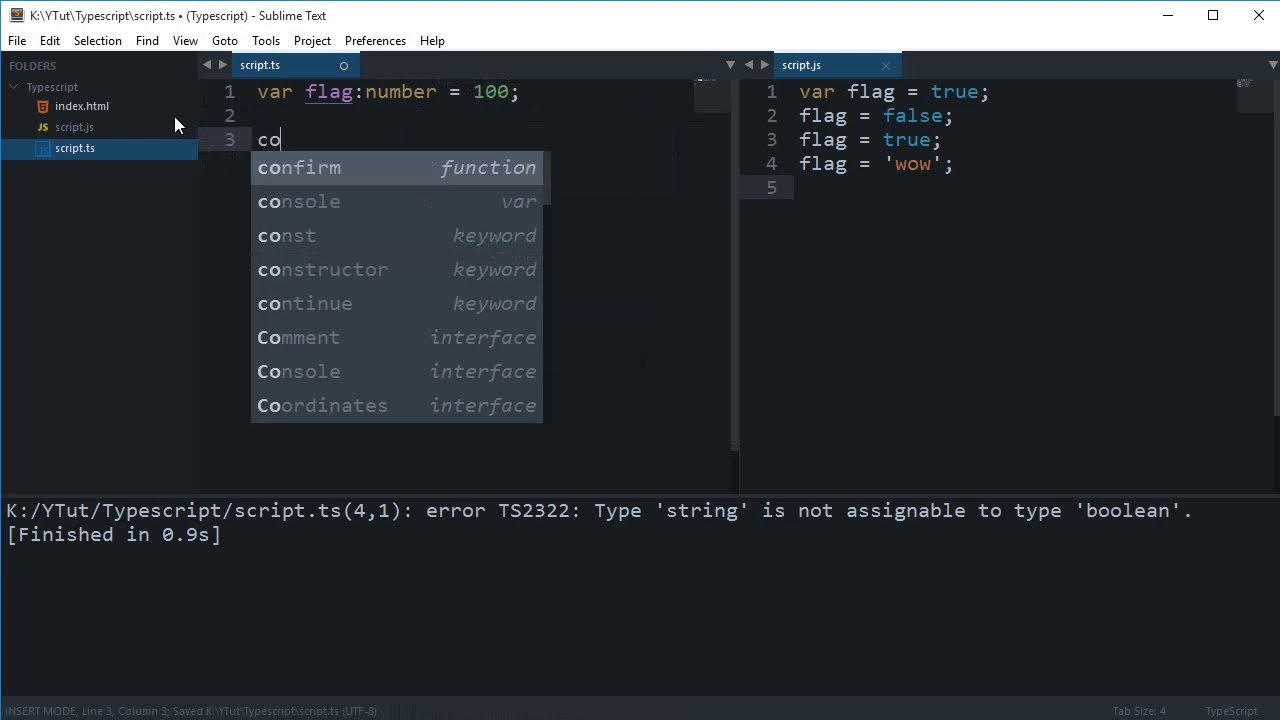This screenshot has width=1280, height=720.
Task: Switch to the script.ts tab
Action: coord(260,65)
